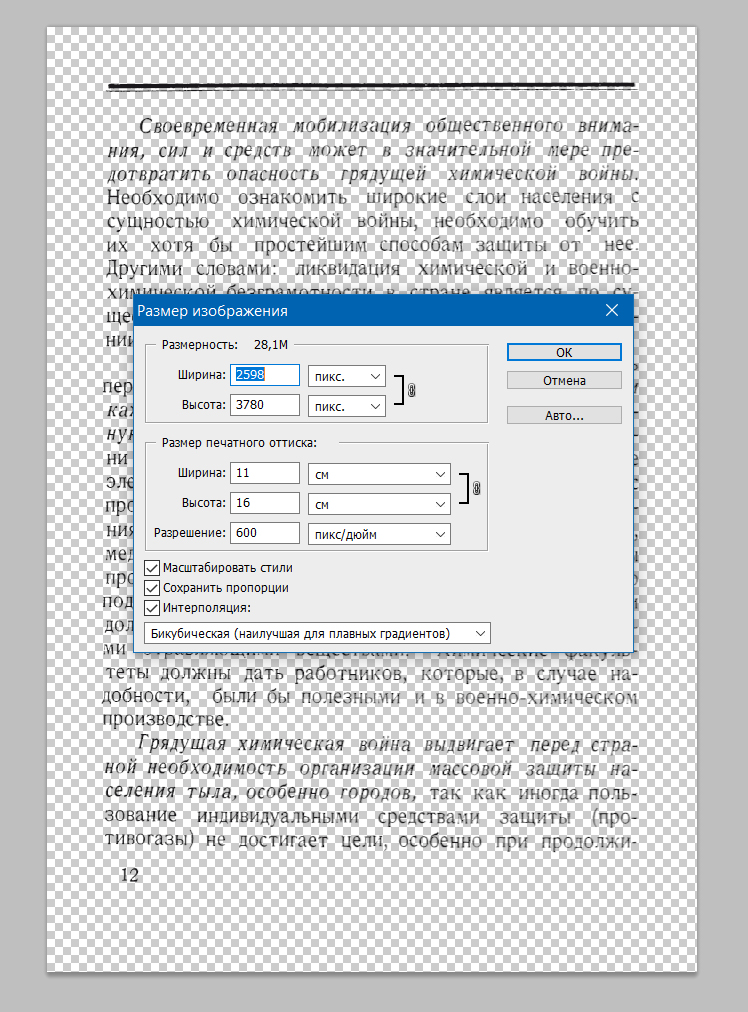Click the print size chain link icon
The width and height of the screenshot is (748, 1012).
[476, 489]
